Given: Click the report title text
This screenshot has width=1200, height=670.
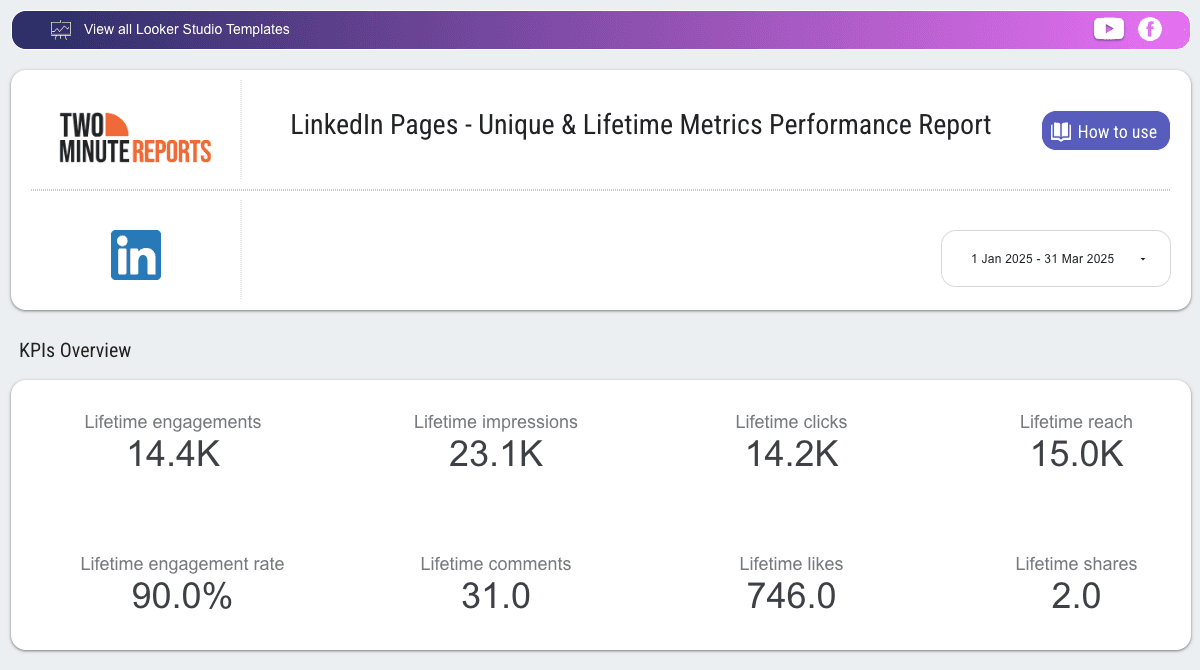Looking at the screenshot, I should pyautogui.click(x=640, y=124).
